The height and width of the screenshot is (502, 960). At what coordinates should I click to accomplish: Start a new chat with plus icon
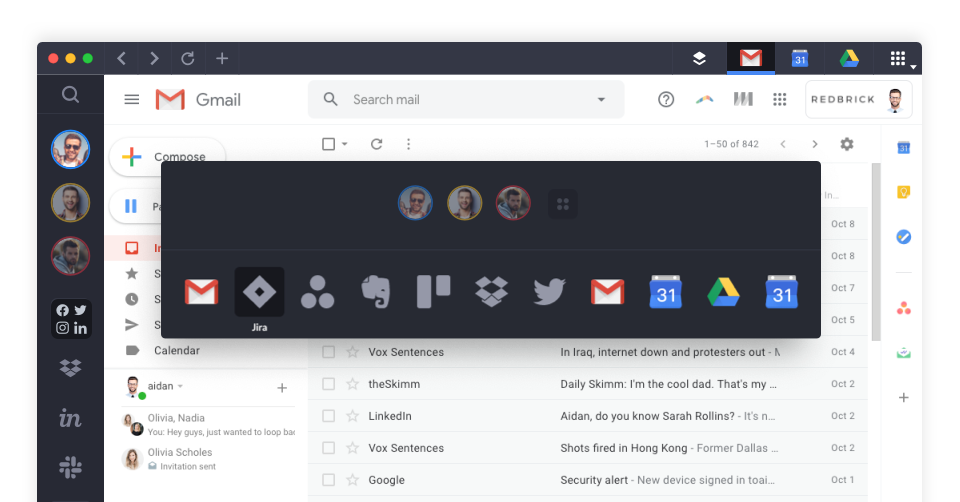pos(282,388)
